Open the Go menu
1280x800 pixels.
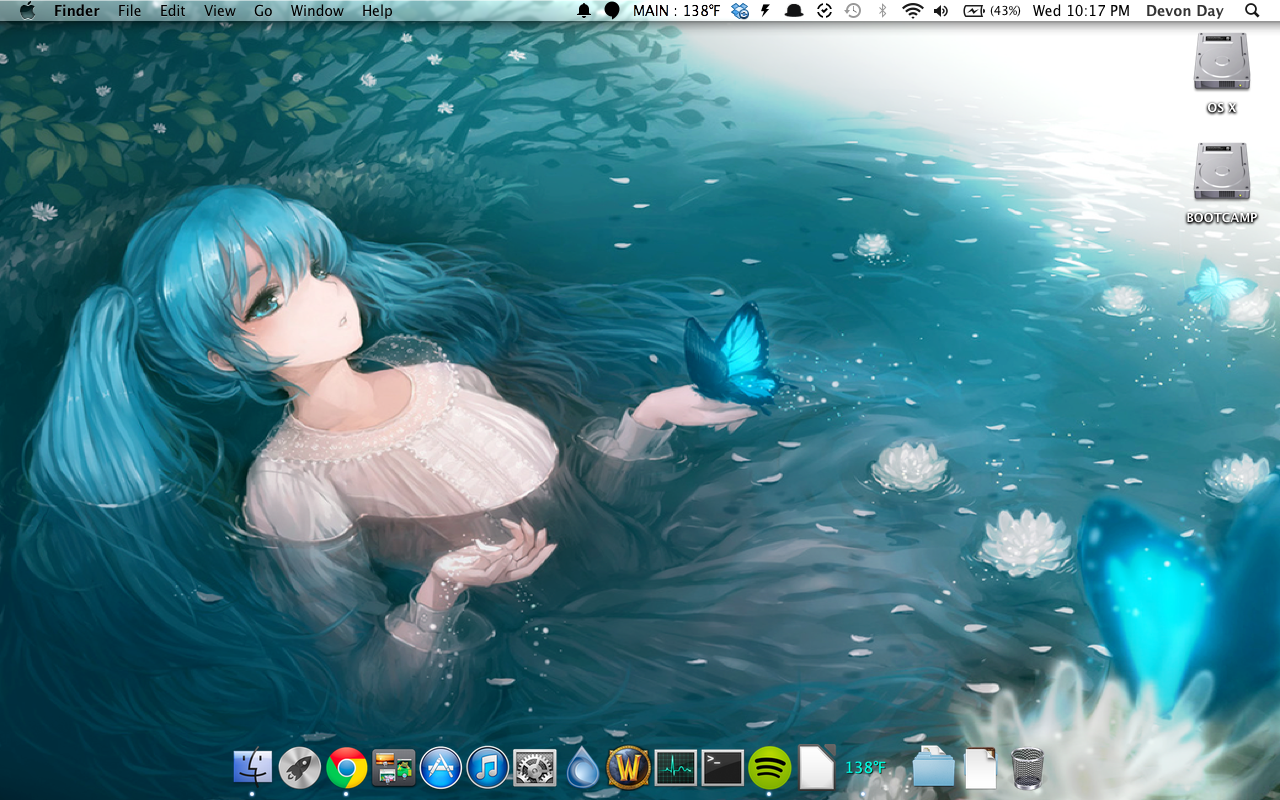(x=263, y=11)
